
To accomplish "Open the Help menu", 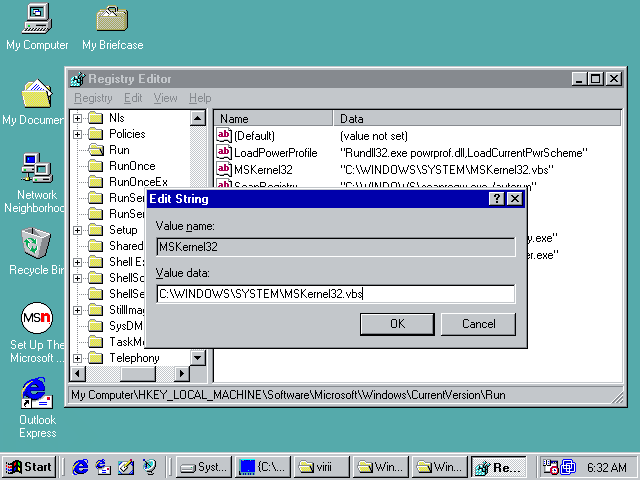I will pos(200,98).
